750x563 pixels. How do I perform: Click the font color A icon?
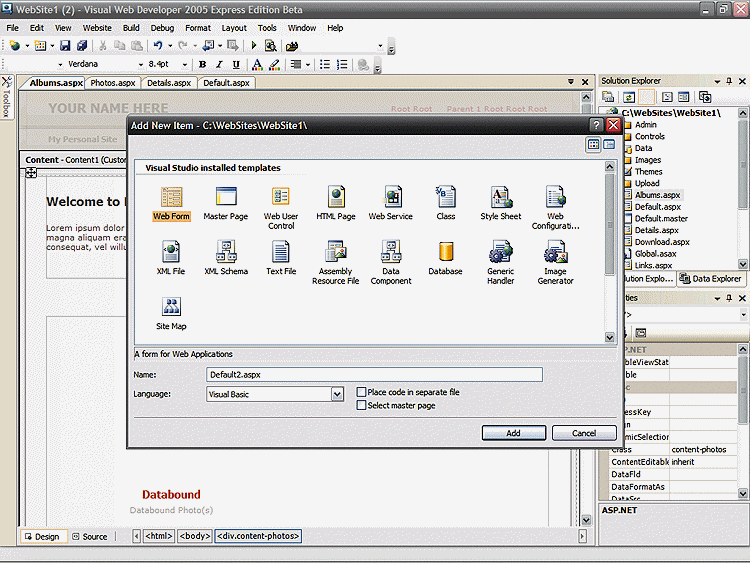click(x=257, y=65)
